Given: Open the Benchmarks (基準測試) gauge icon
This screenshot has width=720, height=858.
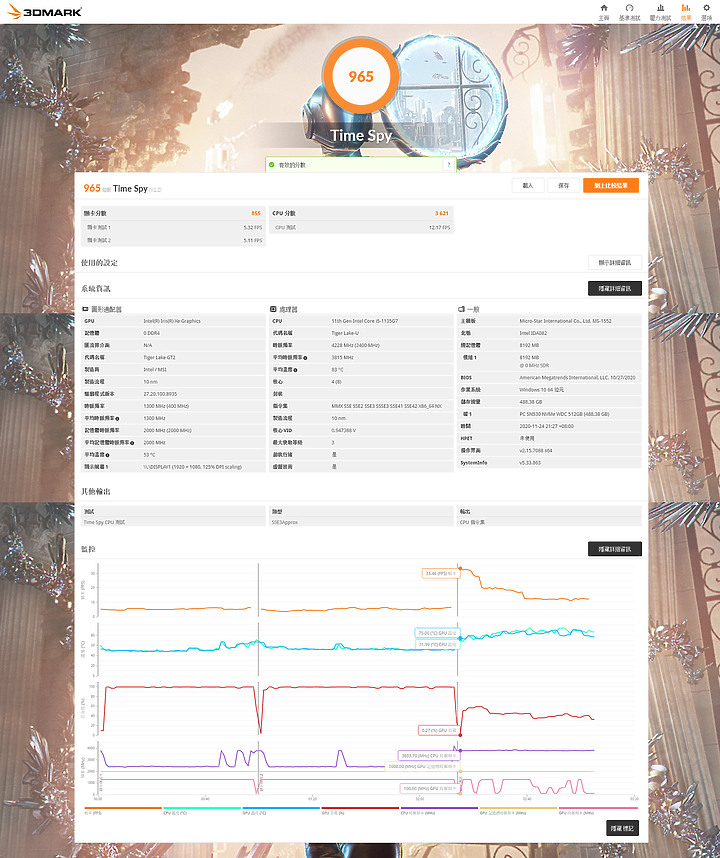Looking at the screenshot, I should (x=629, y=8).
